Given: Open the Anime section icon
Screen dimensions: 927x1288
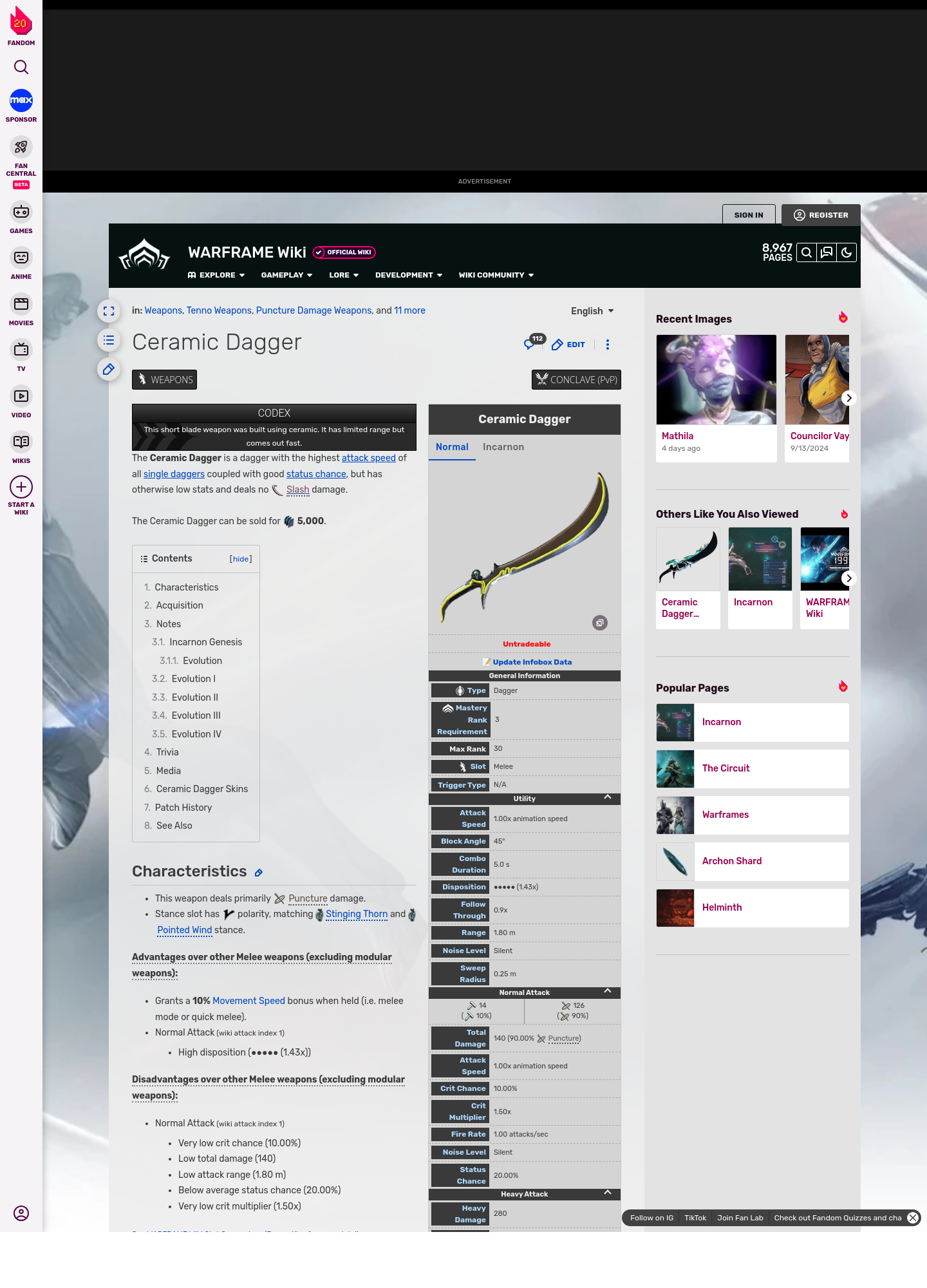Looking at the screenshot, I should [21, 258].
